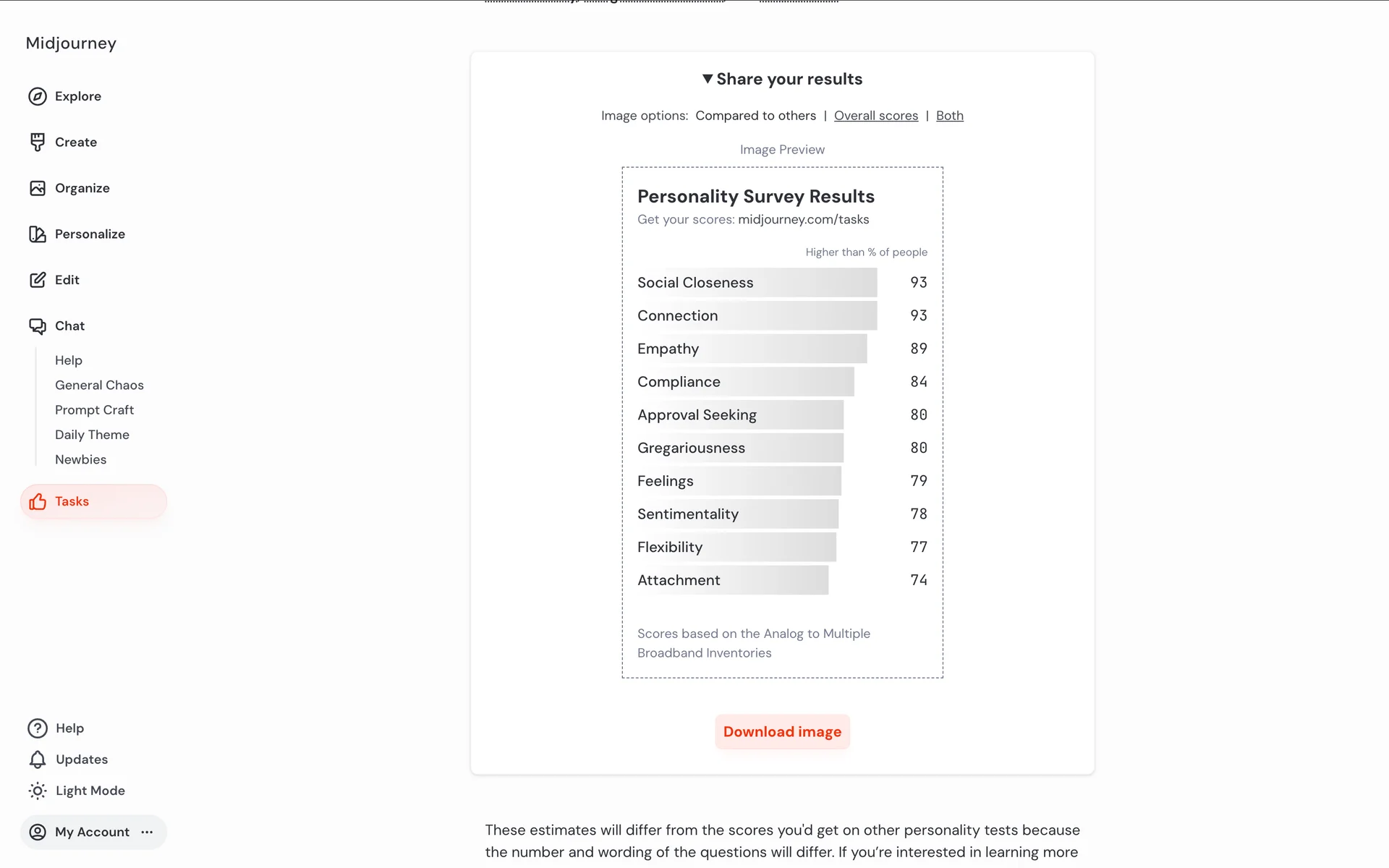Click the Edit pencil icon
Image resolution: width=1389 pixels, height=868 pixels.
(x=38, y=280)
